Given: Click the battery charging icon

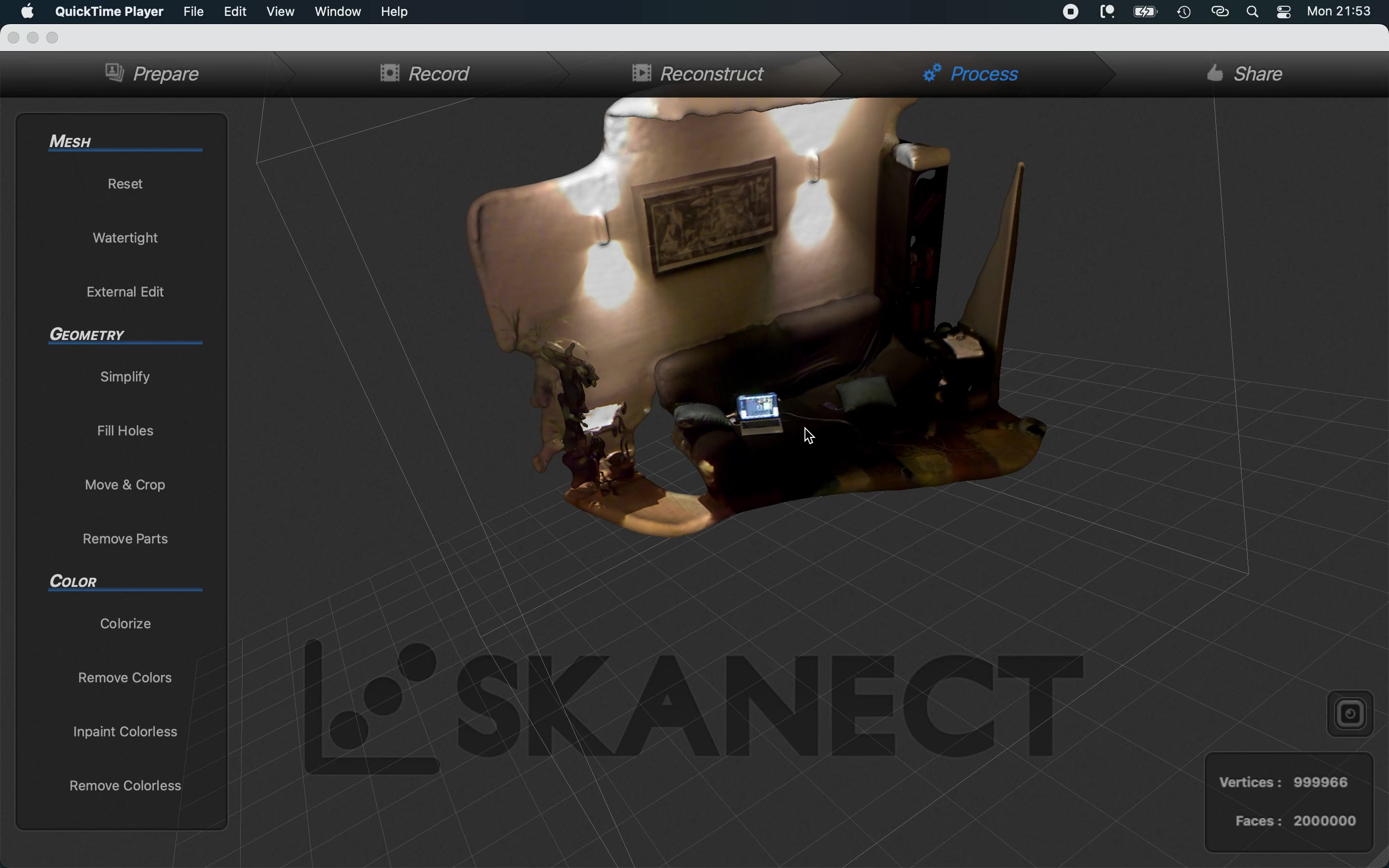Looking at the screenshot, I should 1144,12.
